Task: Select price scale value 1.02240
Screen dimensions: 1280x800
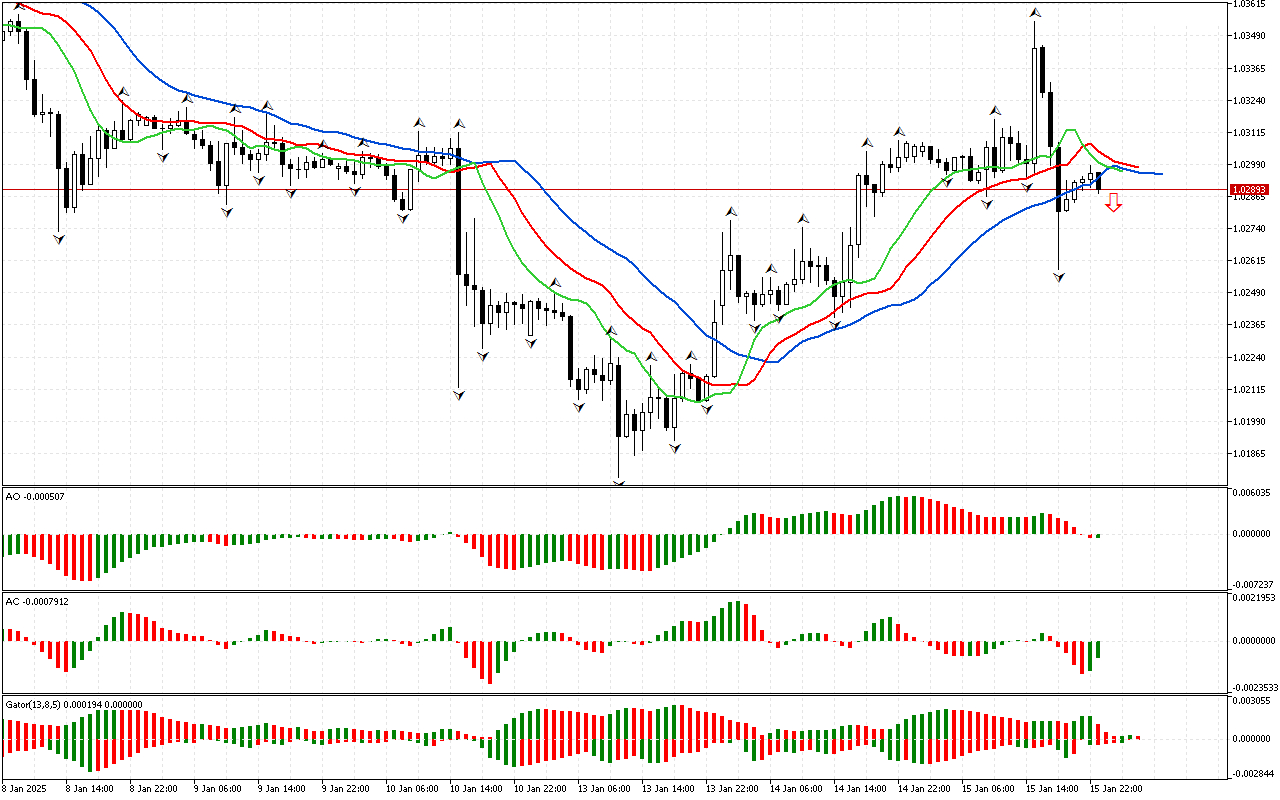Action: [x=1250, y=357]
